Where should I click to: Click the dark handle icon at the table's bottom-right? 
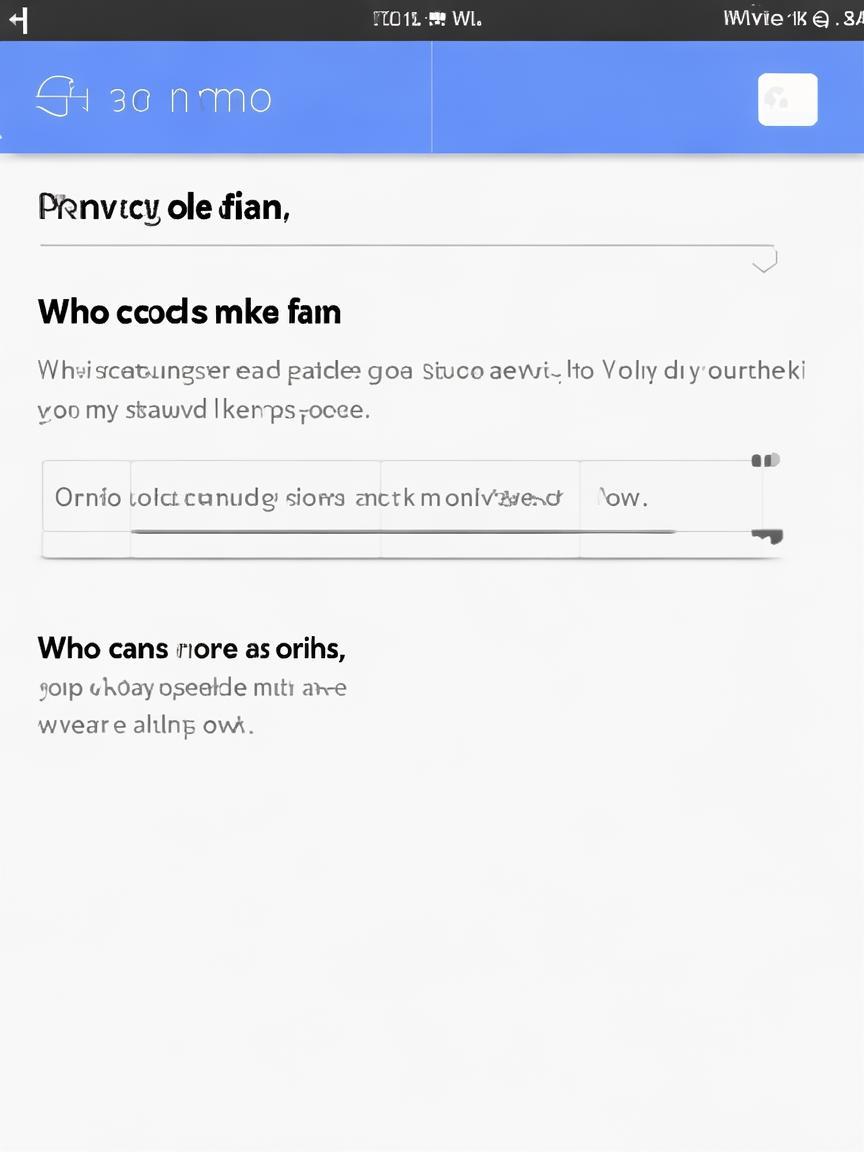pyautogui.click(x=767, y=537)
